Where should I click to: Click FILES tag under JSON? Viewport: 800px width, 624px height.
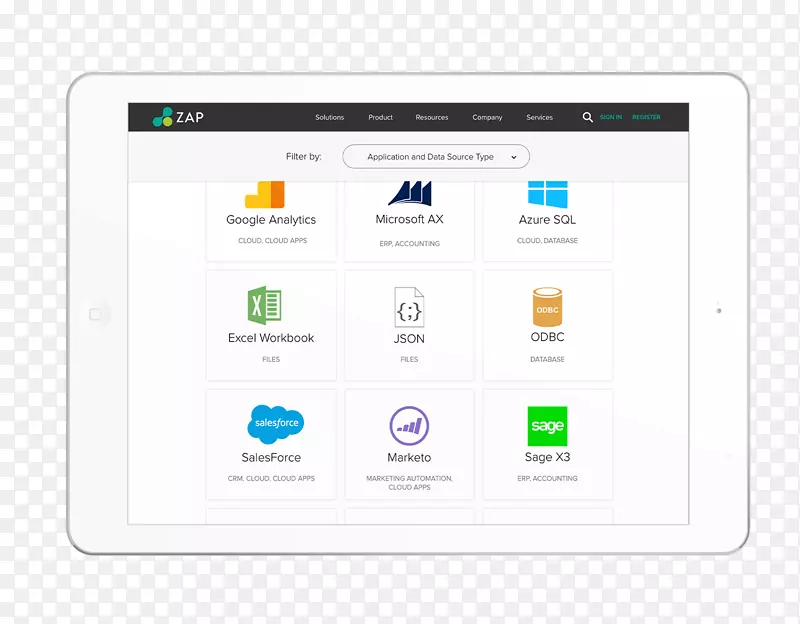click(409, 360)
